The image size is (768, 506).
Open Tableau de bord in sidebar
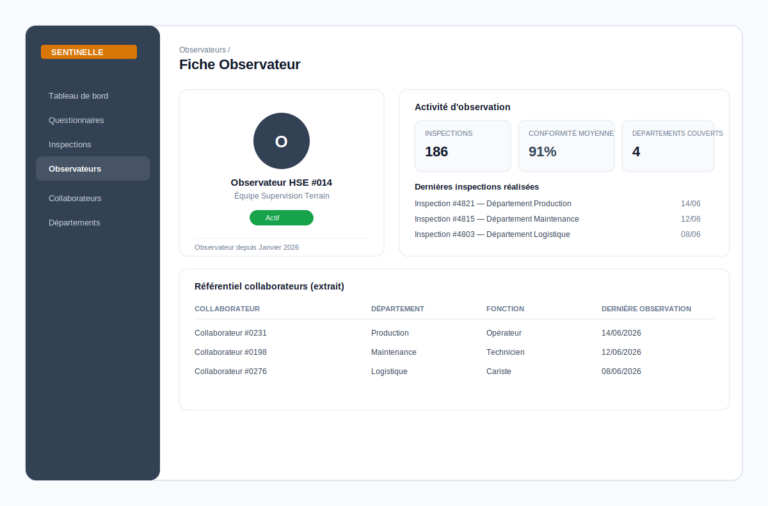tap(78, 96)
